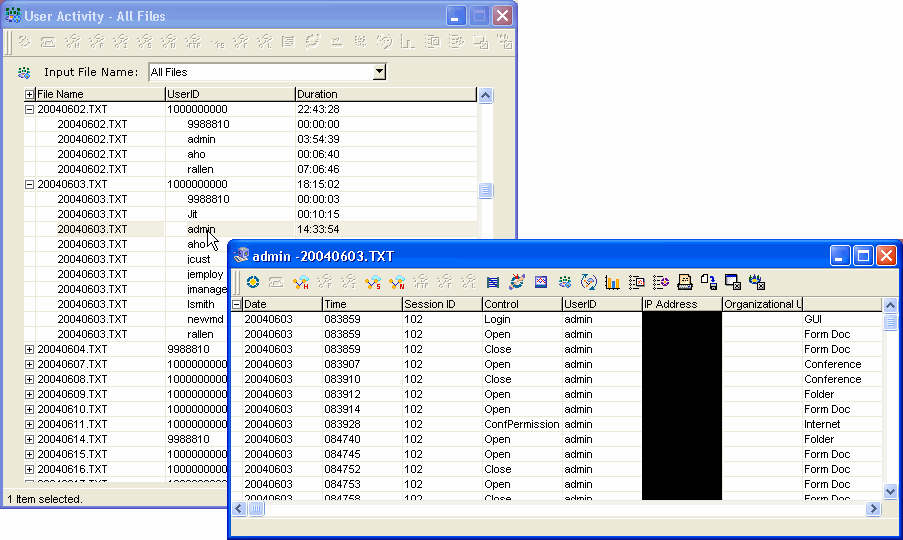Image resolution: width=903 pixels, height=540 pixels.
Task: Click the users-with-X icon at admin toolbar end
Action: tap(757, 282)
